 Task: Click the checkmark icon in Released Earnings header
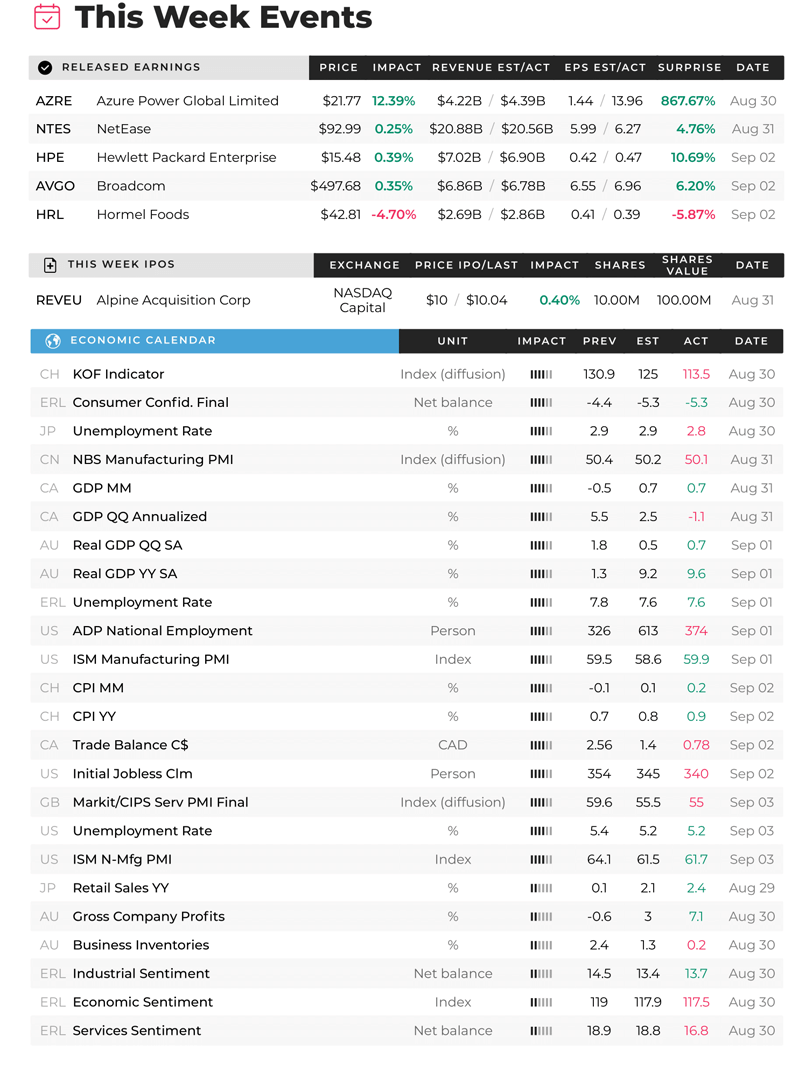(45, 68)
